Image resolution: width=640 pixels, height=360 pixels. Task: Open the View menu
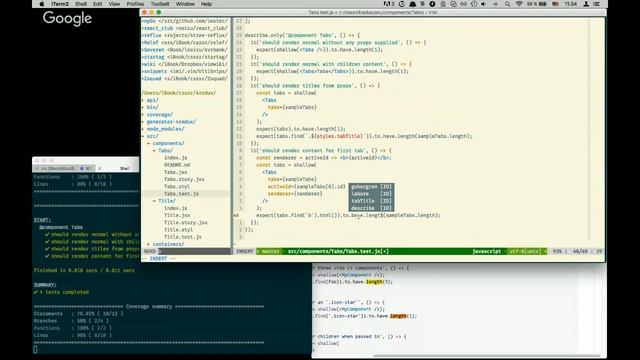pos(114,4)
